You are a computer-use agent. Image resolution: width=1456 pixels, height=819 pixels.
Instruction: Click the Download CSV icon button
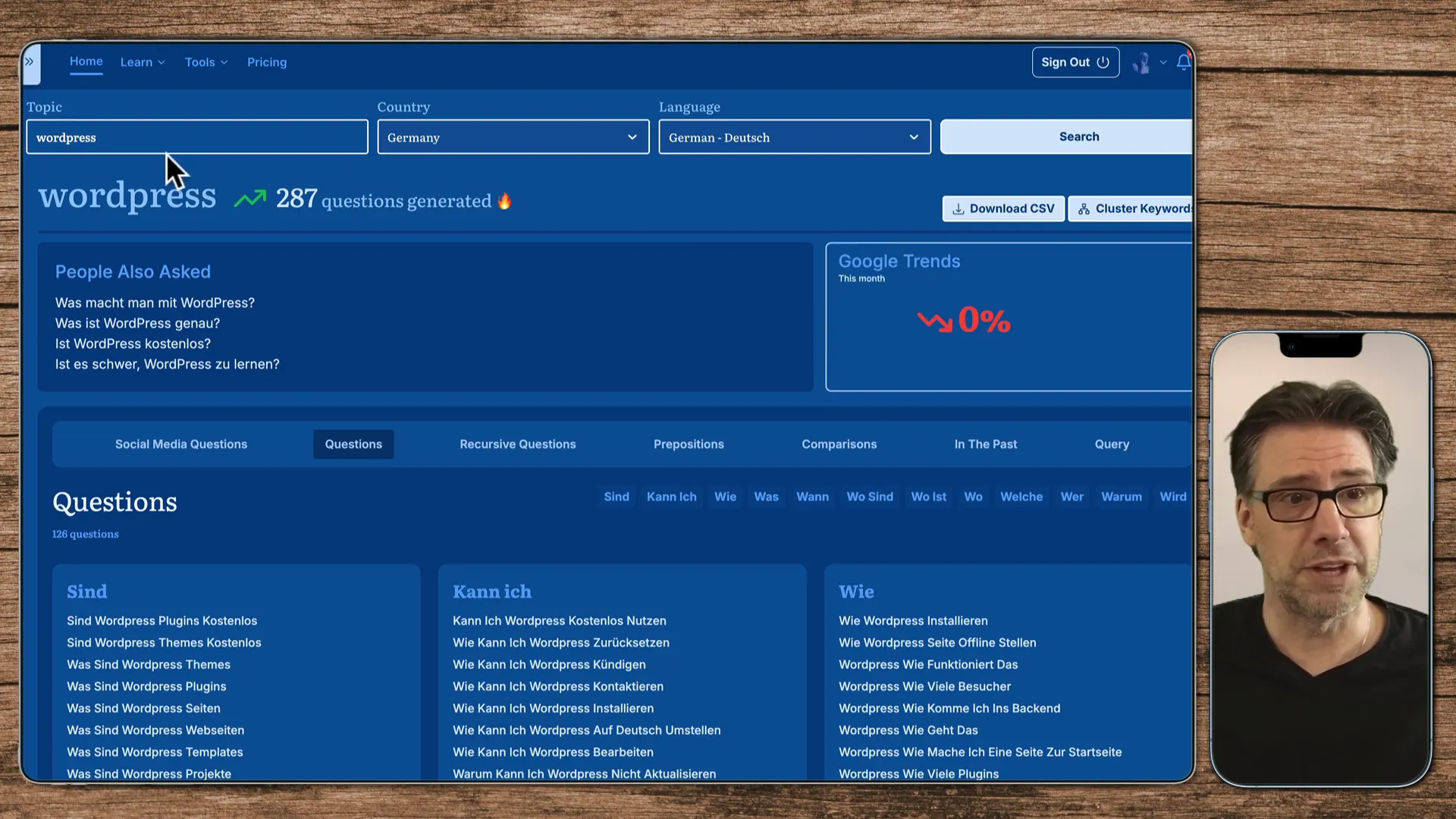coord(958,209)
